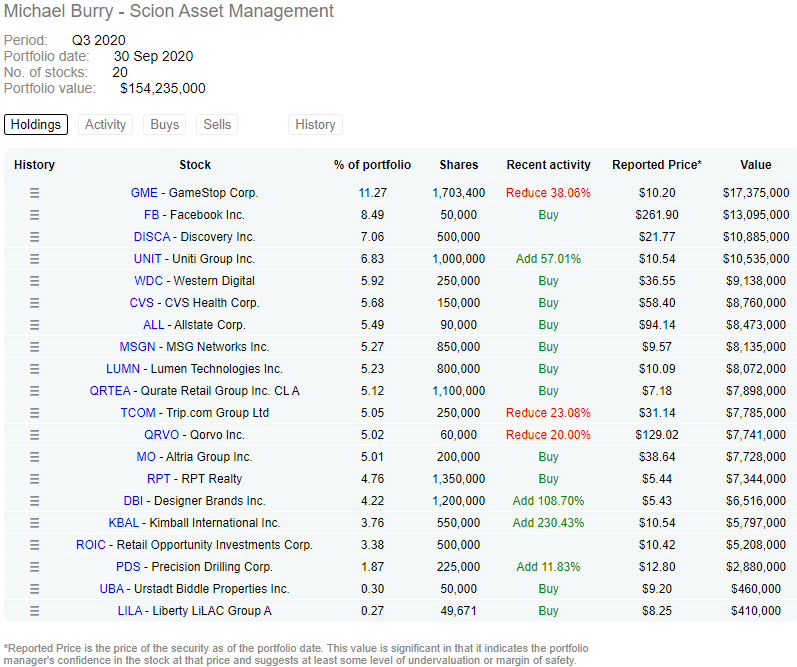This screenshot has width=797, height=667.
Task: Open history icon for Western Digital row
Action: [x=34, y=281]
